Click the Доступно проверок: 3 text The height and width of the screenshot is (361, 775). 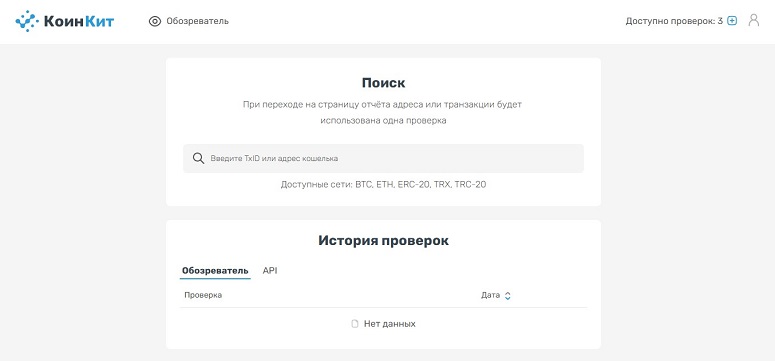pyautogui.click(x=674, y=21)
